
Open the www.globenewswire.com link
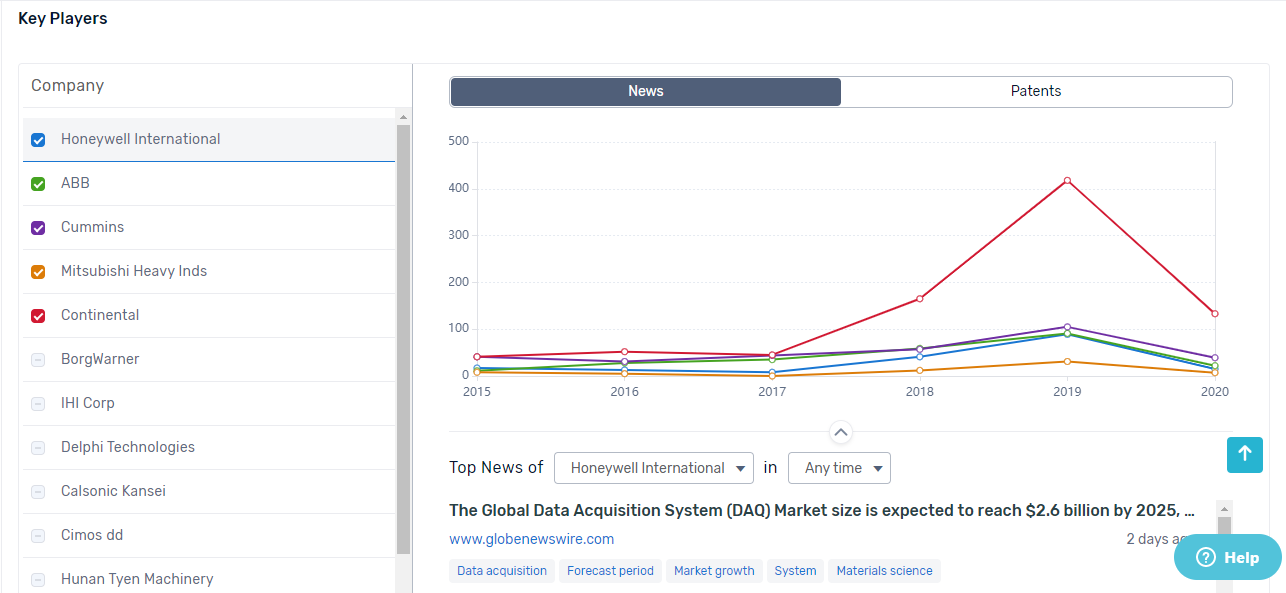[531, 539]
